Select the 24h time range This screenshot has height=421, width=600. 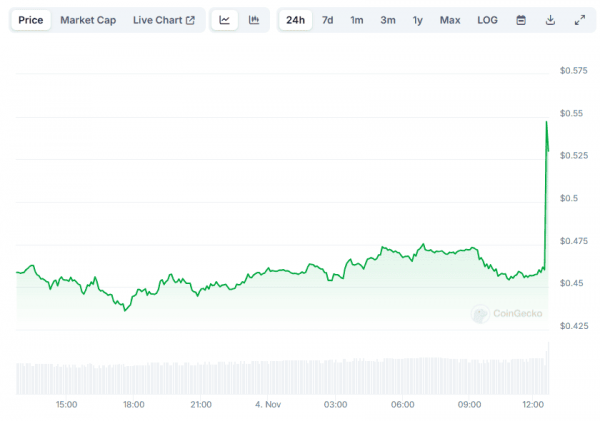tap(295, 20)
